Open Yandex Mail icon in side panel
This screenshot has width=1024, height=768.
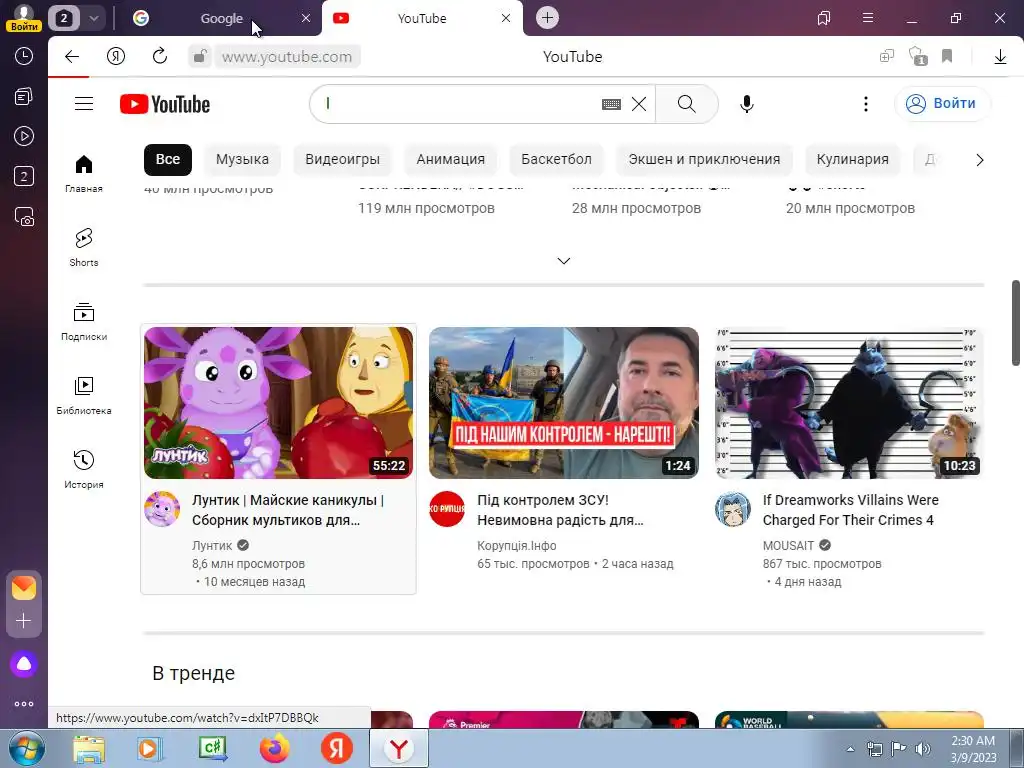click(x=24, y=588)
